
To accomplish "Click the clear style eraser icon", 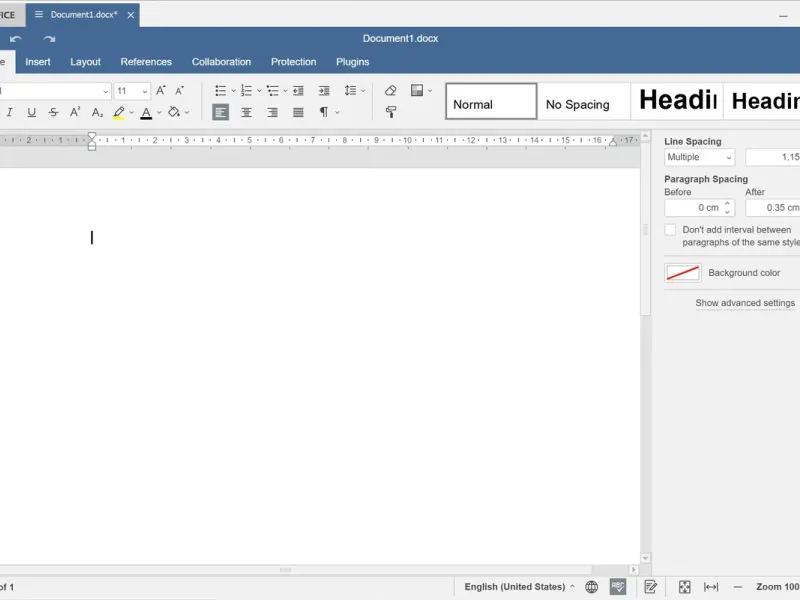I will pyautogui.click(x=391, y=91).
